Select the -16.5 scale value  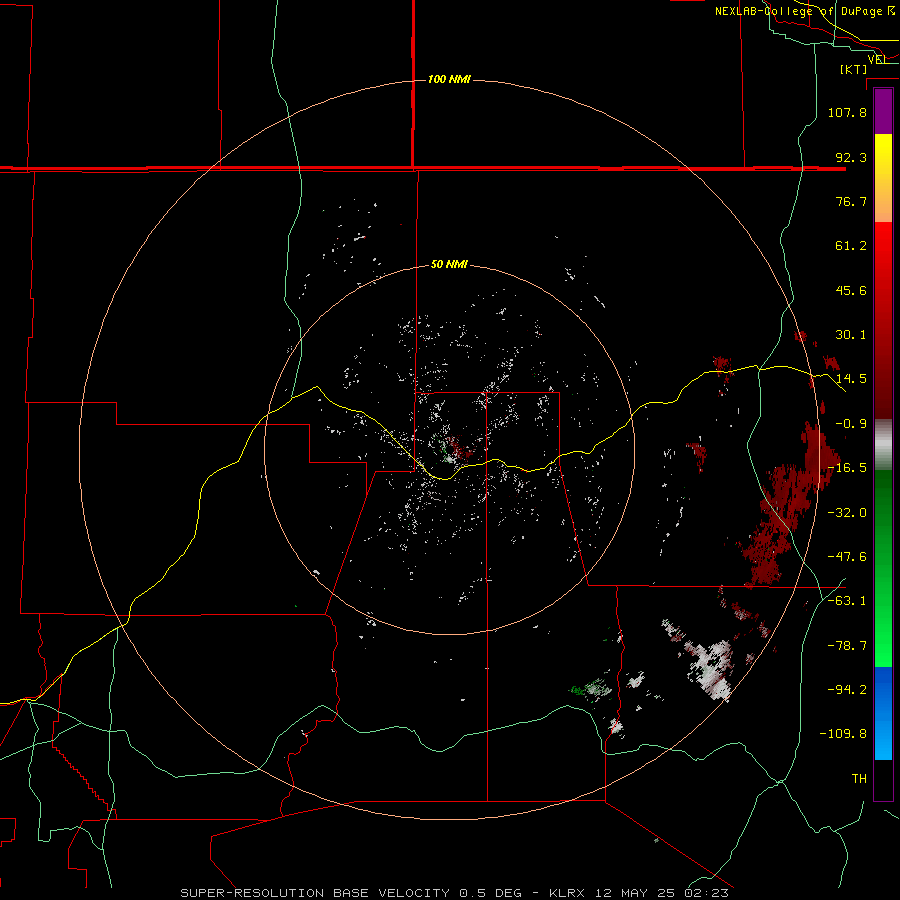(847, 468)
